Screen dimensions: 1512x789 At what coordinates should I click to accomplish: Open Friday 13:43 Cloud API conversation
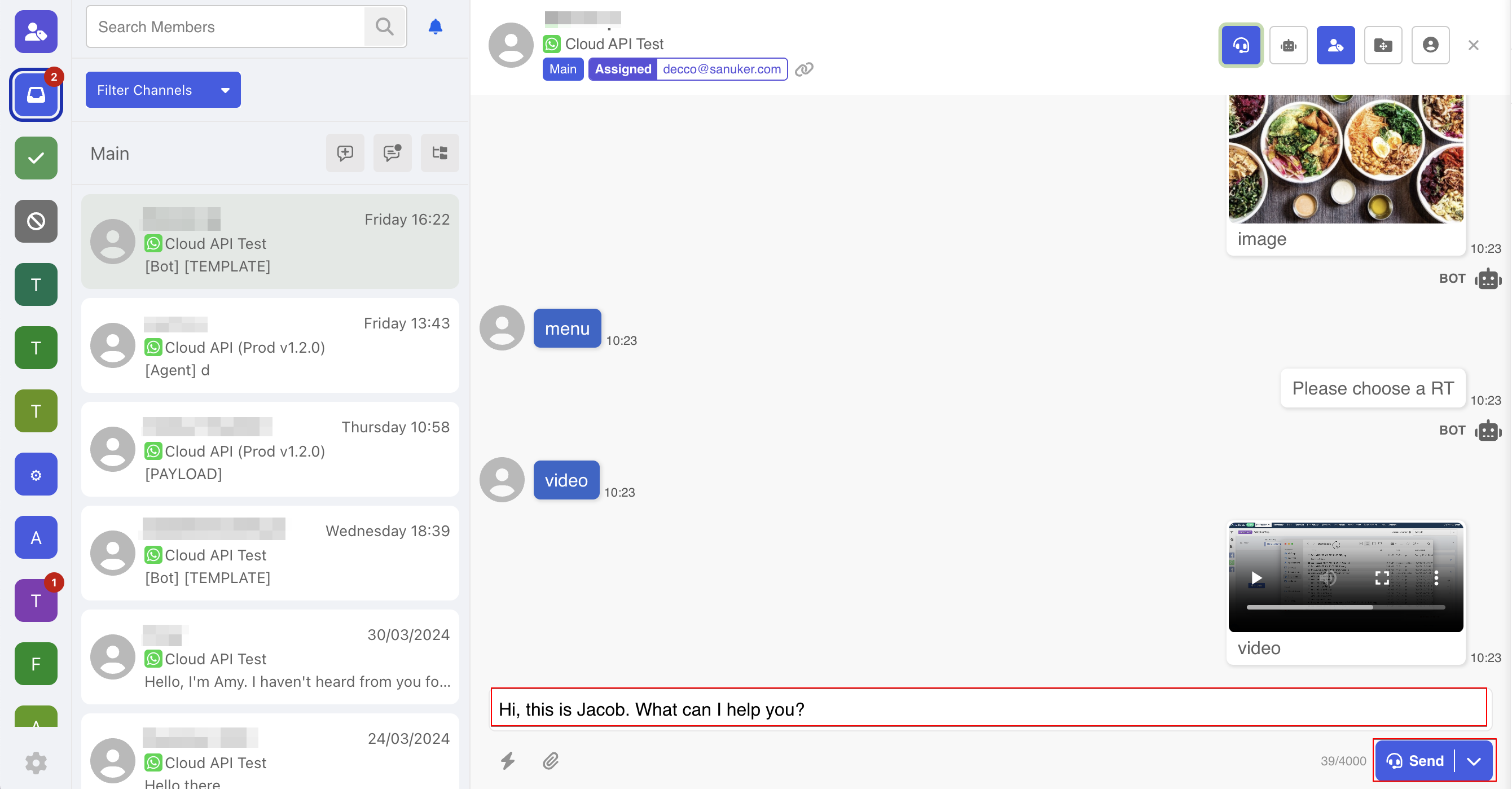[270, 346]
